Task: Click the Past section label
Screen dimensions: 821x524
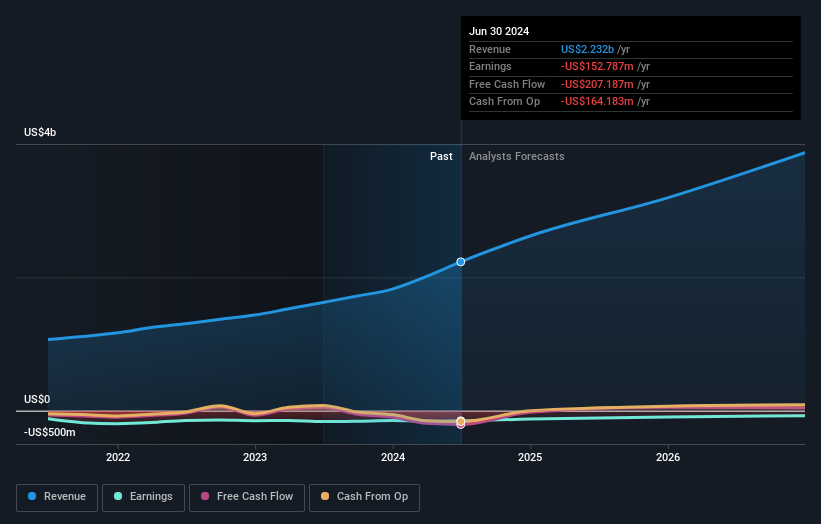Action: [x=441, y=157]
